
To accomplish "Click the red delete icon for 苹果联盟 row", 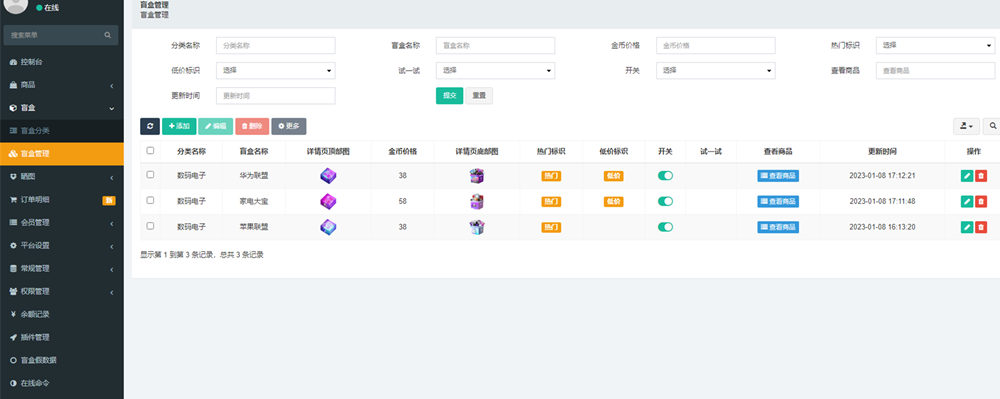I will (x=981, y=227).
